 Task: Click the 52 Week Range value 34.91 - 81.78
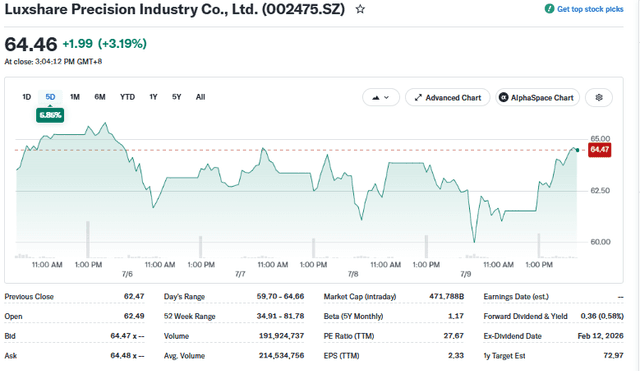pyautogui.click(x=280, y=316)
